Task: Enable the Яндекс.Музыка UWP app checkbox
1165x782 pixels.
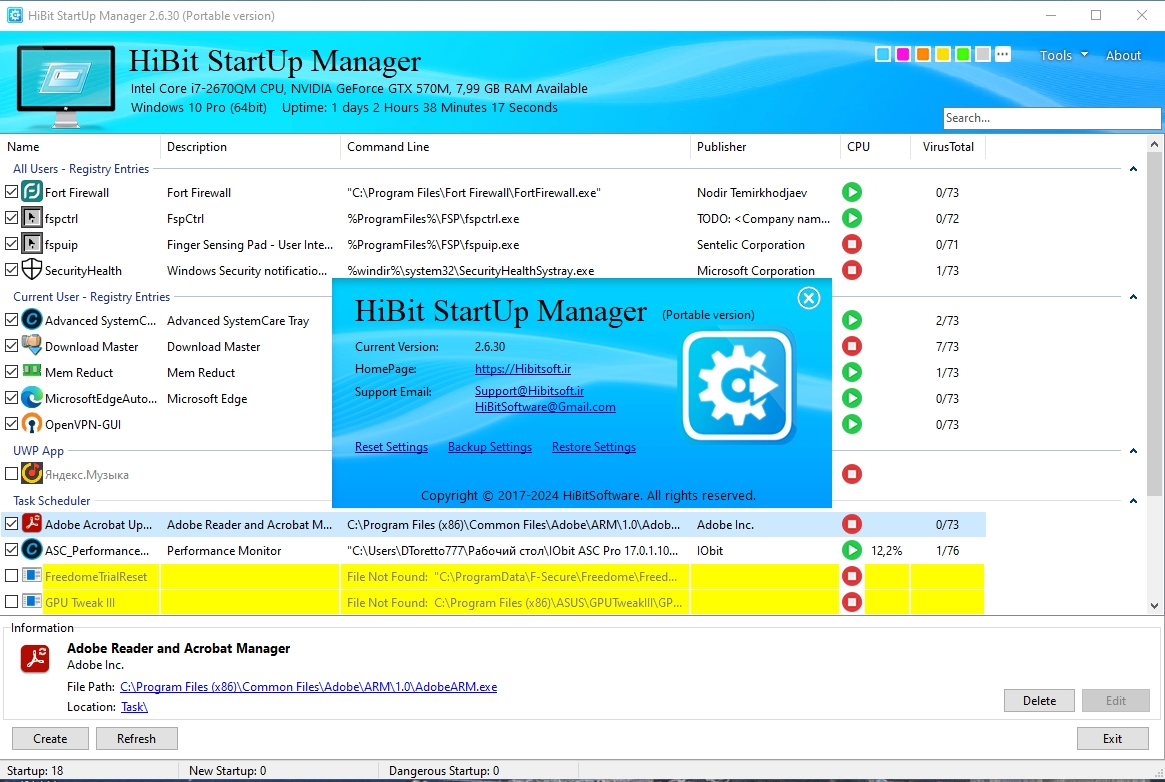Action: 12,474
